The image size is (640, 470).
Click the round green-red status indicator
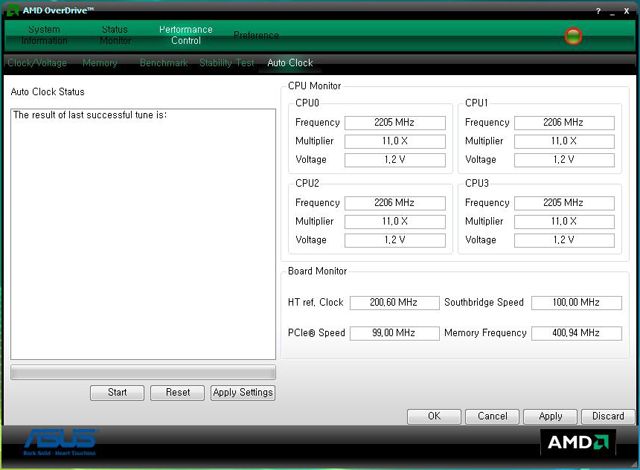tap(573, 36)
